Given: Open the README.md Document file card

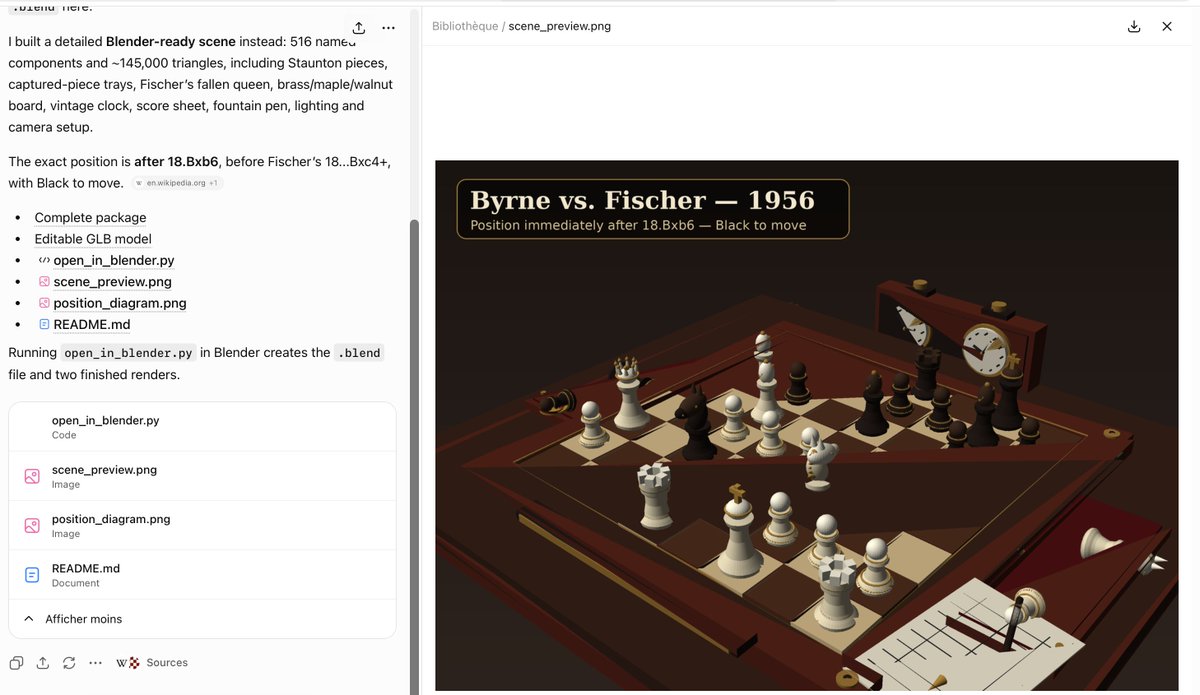Looking at the screenshot, I should (202, 574).
